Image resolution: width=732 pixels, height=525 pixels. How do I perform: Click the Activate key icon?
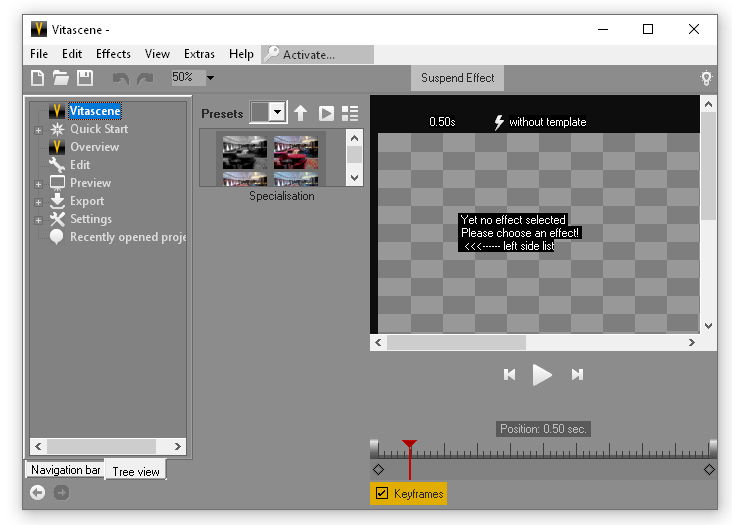point(271,54)
